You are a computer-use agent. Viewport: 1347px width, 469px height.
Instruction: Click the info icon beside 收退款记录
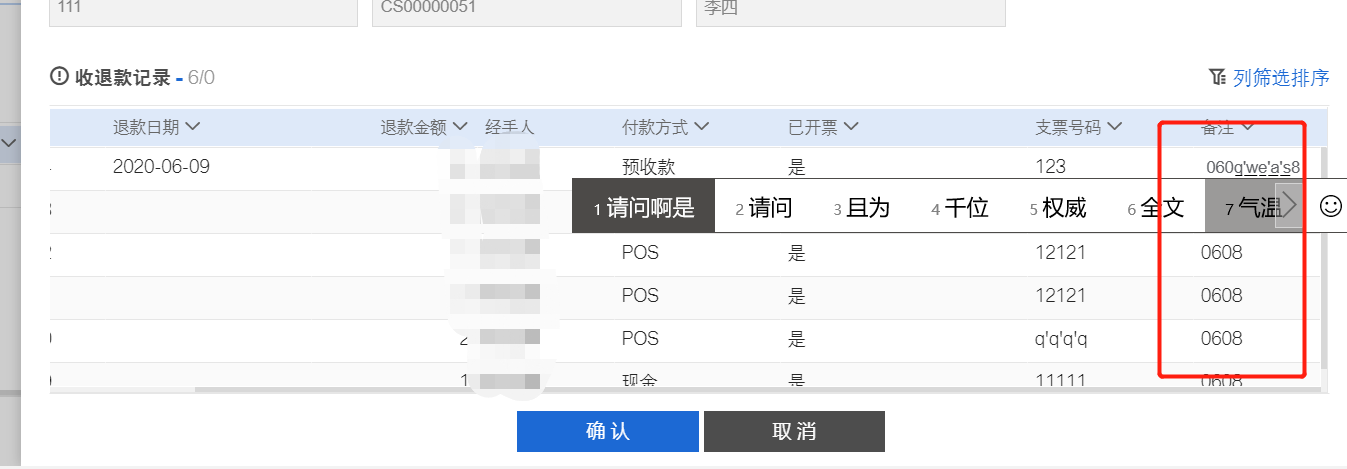59,76
